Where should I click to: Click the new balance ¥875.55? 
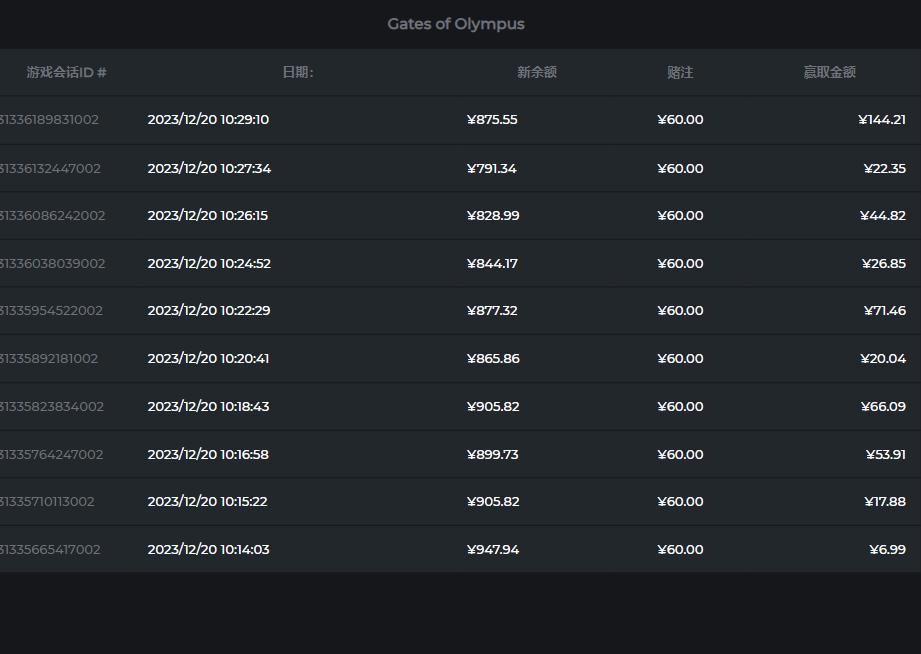point(492,120)
